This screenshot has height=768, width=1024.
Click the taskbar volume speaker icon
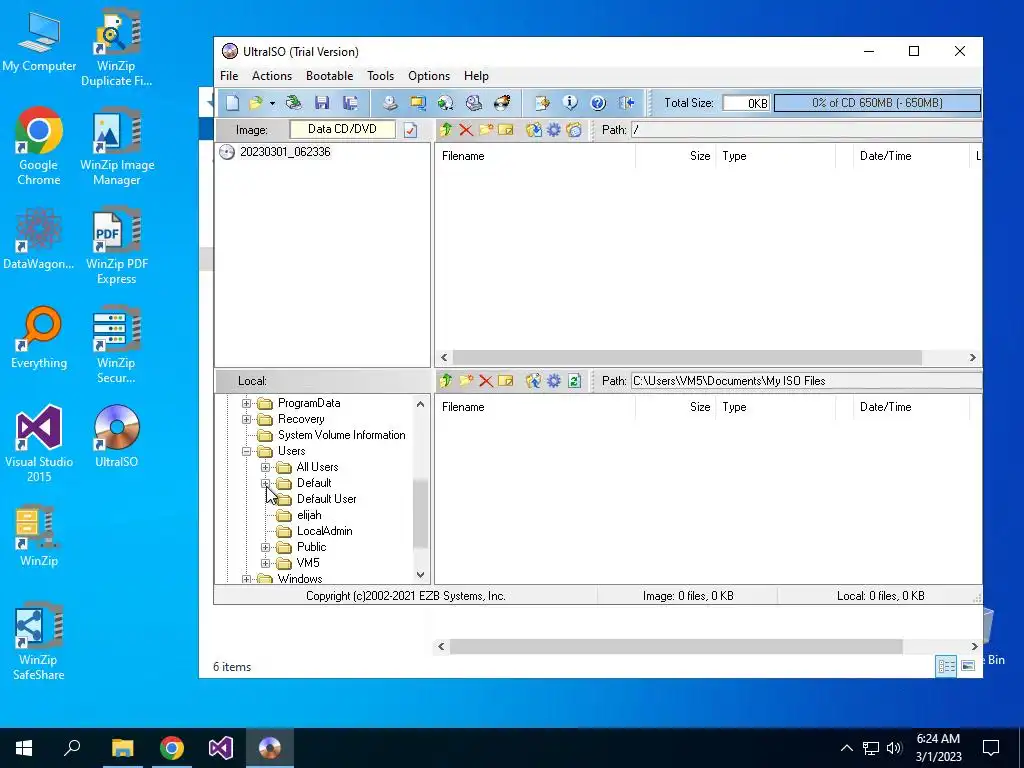coord(895,748)
